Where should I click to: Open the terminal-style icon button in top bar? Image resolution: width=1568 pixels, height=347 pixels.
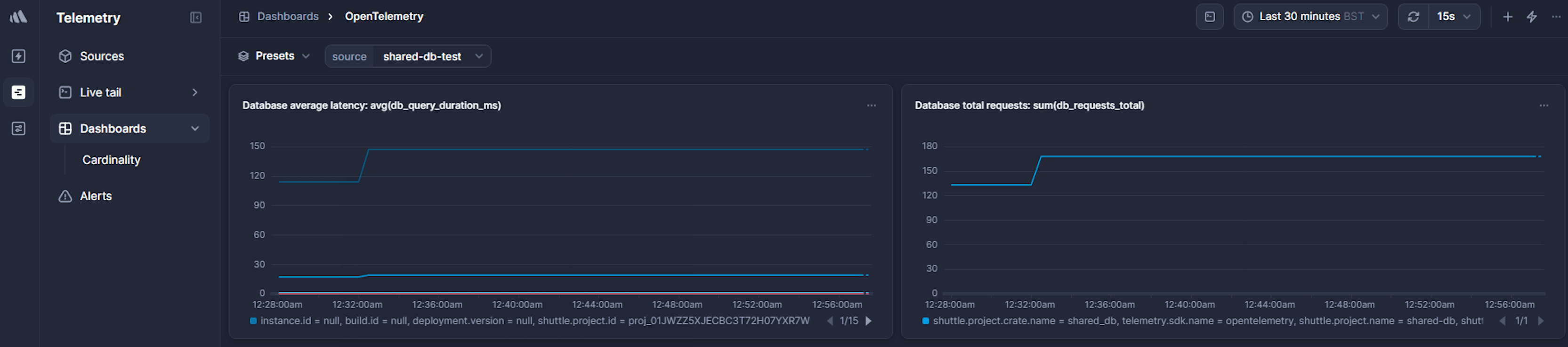tap(1209, 17)
